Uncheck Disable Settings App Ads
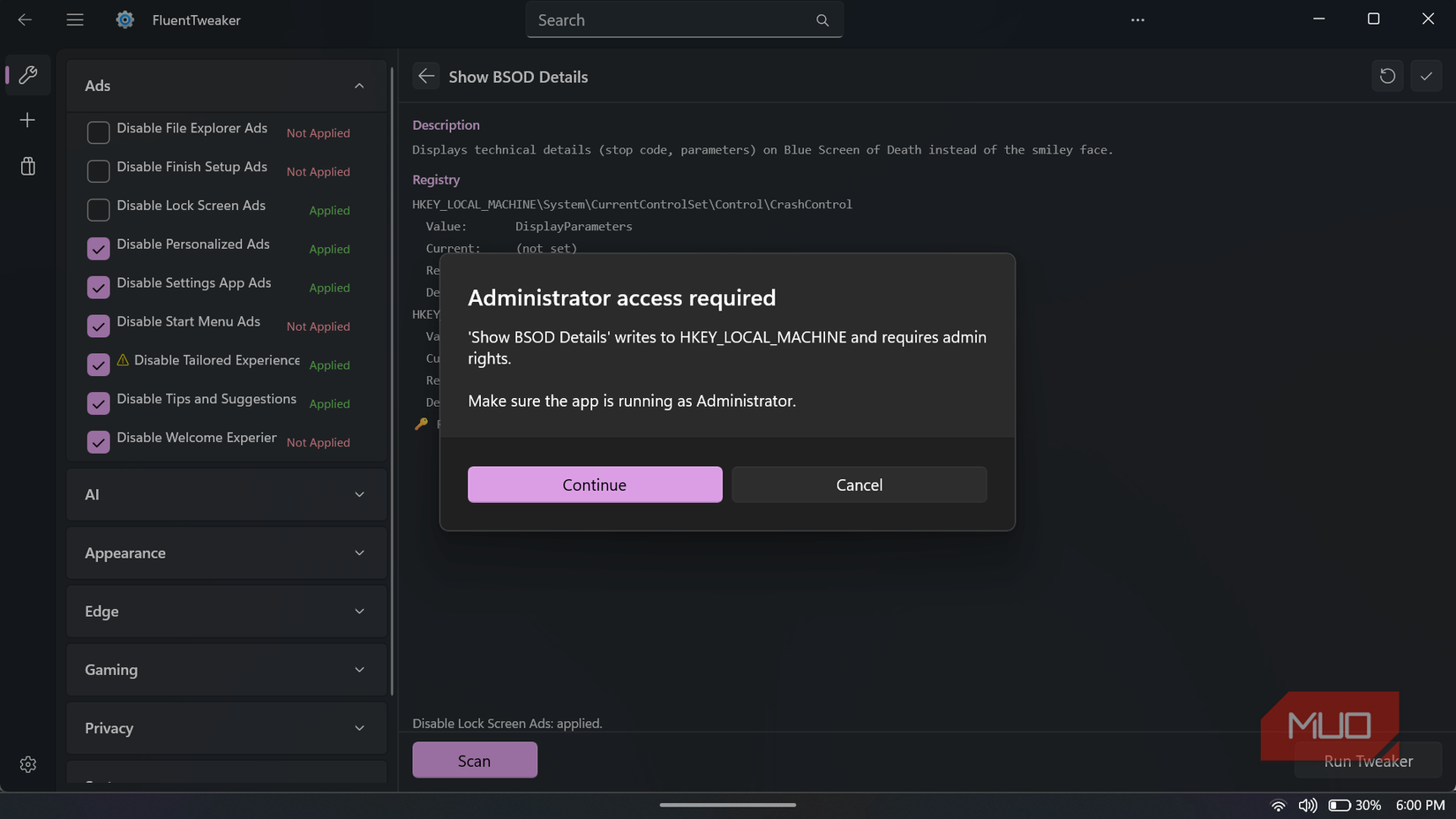The width and height of the screenshot is (1456, 819). click(x=98, y=288)
